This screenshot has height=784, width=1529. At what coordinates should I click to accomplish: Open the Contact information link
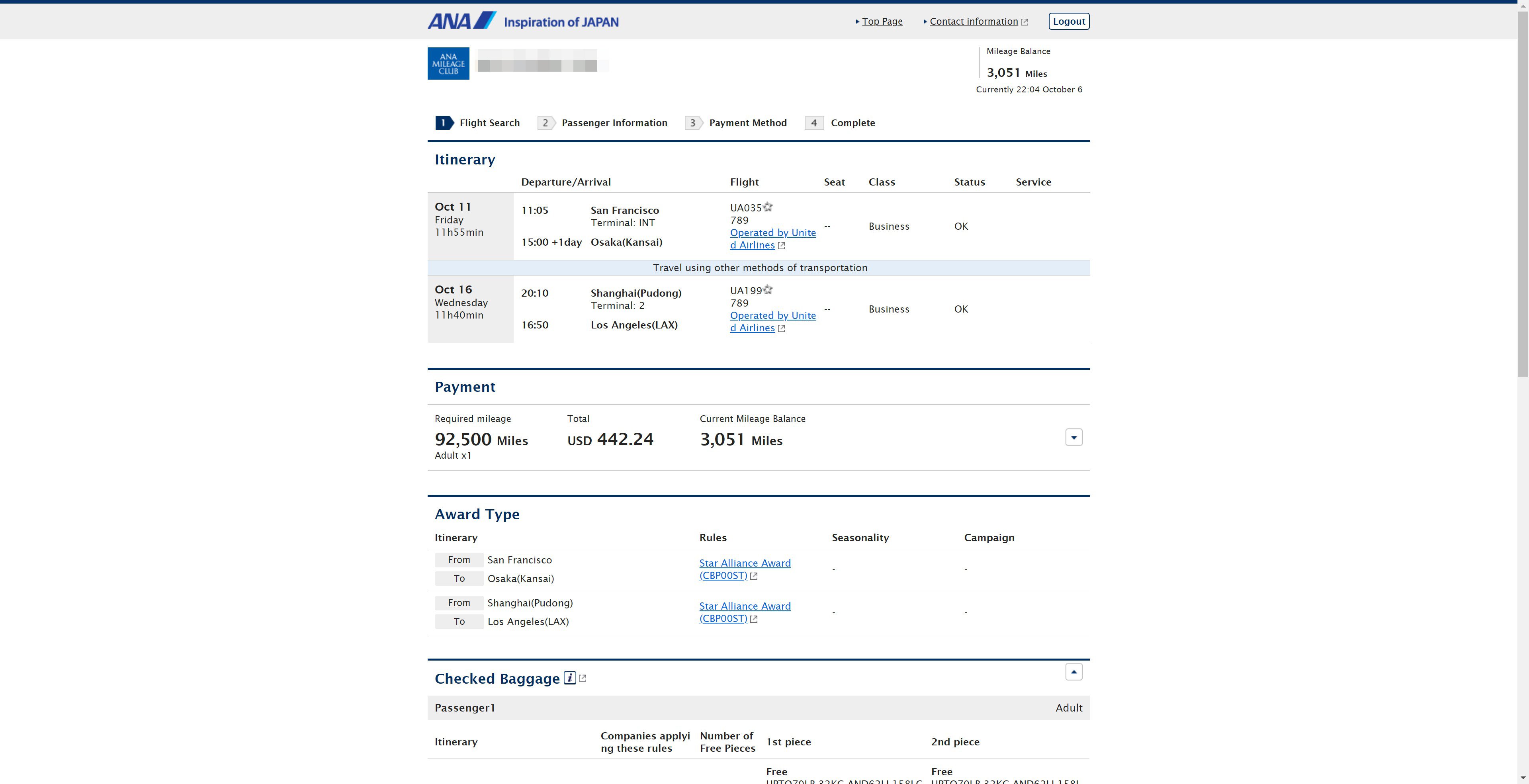click(974, 22)
